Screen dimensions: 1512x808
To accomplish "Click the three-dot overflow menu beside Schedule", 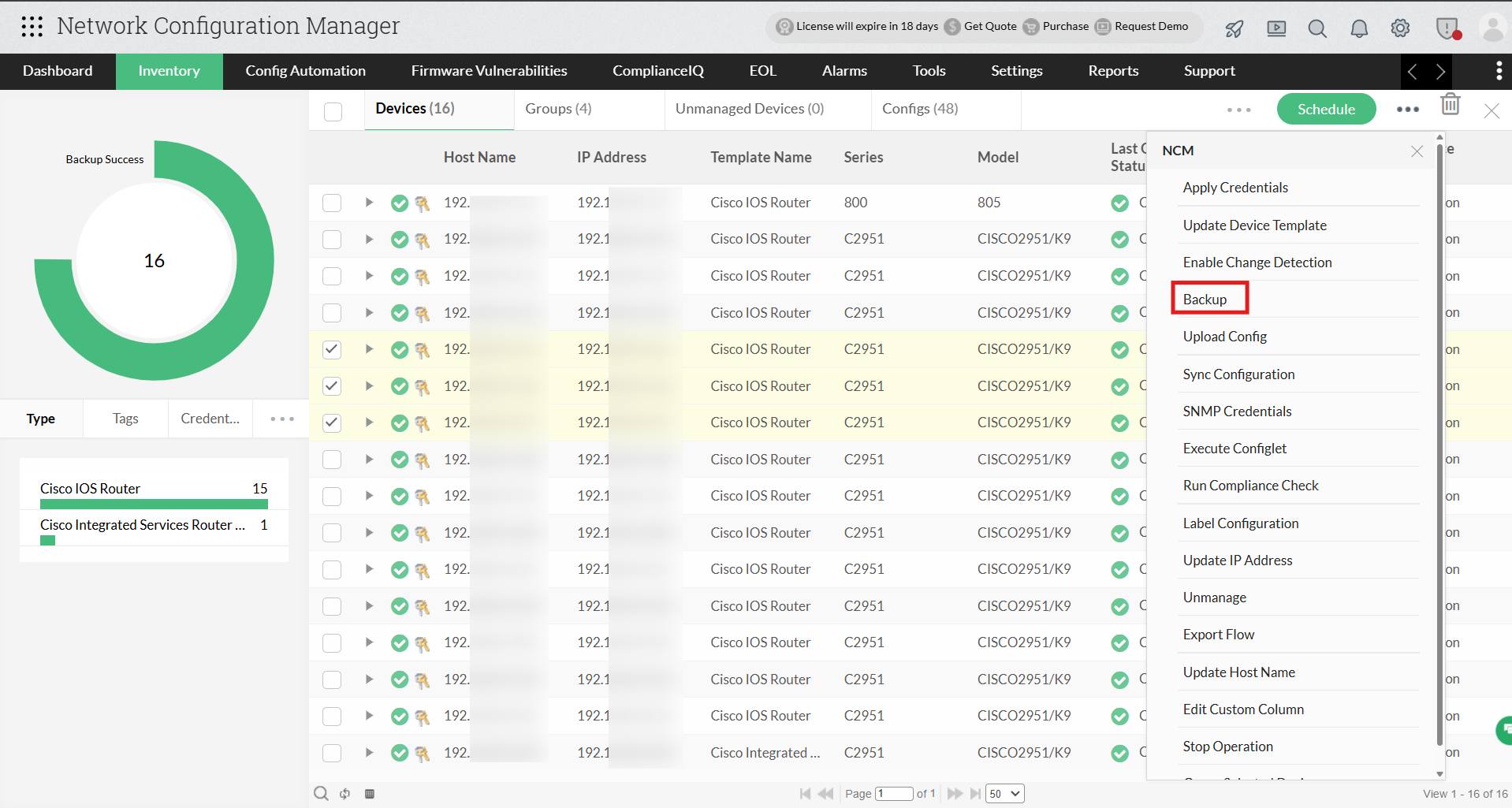I will 1407,110.
